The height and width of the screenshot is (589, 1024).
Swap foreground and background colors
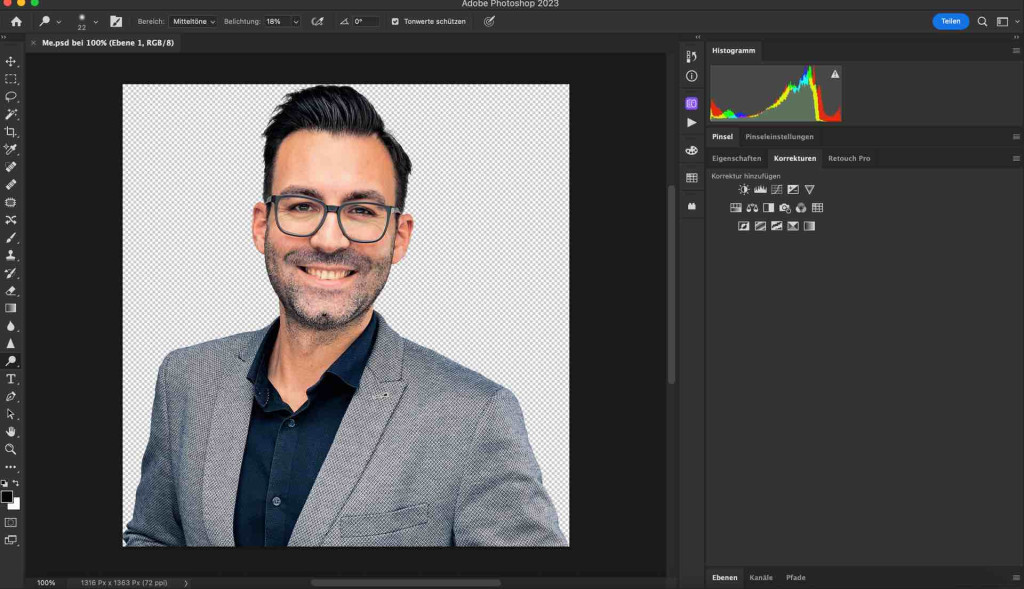point(16,483)
